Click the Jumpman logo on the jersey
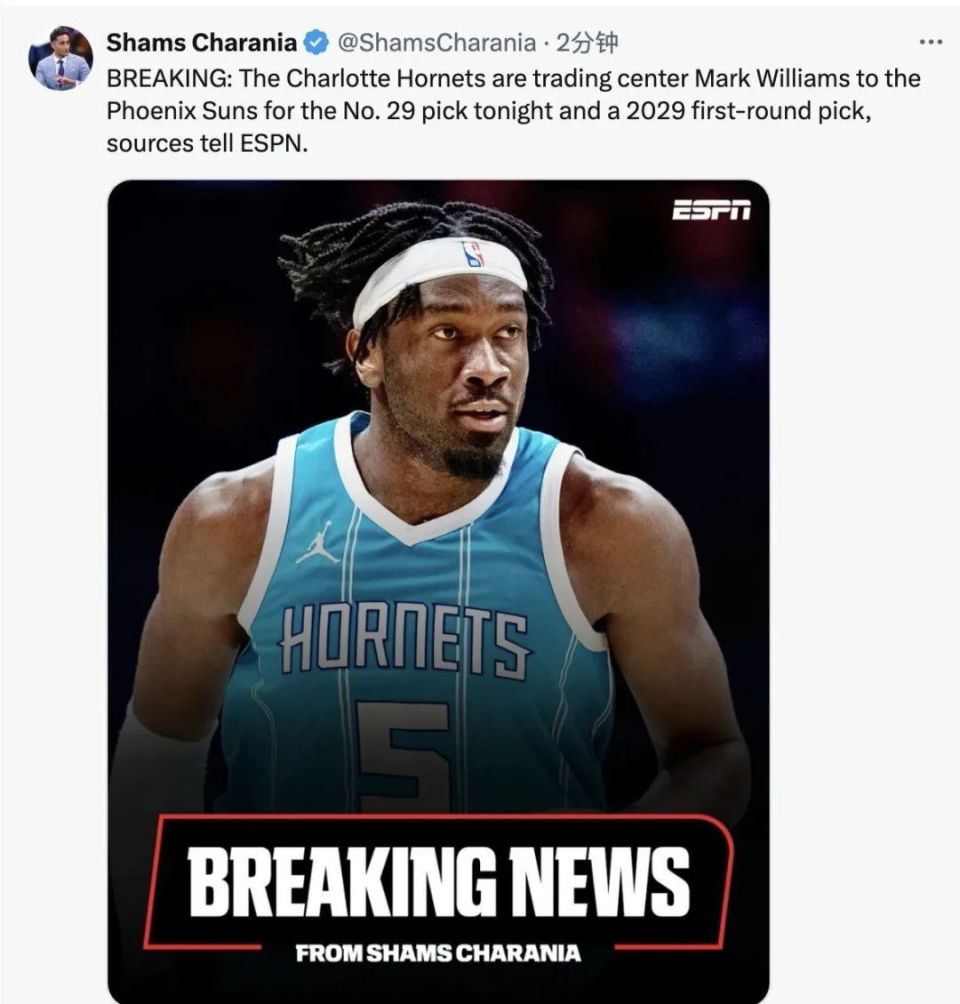The width and height of the screenshot is (960, 1004). (318, 543)
